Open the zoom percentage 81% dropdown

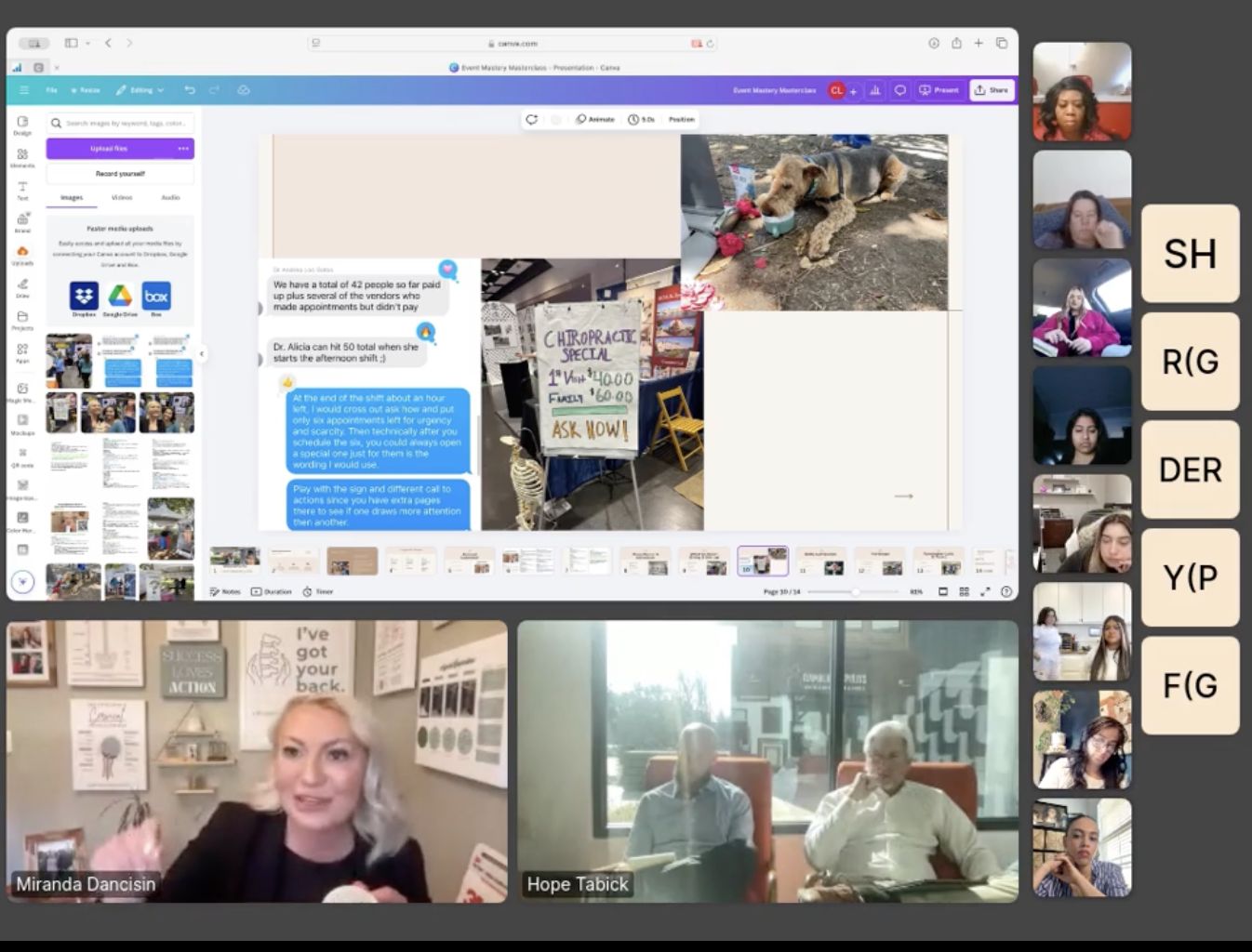916,591
